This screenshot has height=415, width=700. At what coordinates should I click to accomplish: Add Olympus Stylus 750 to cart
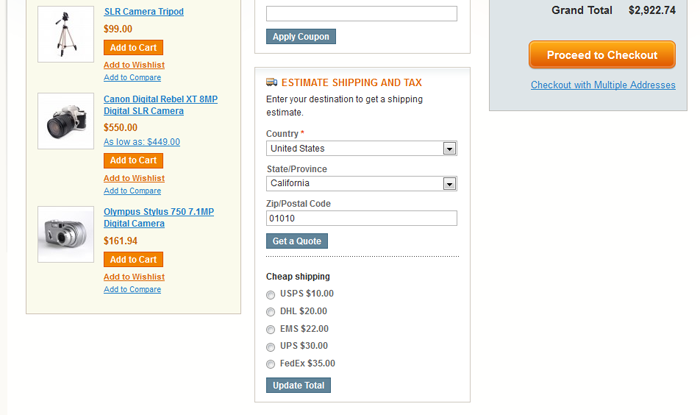(x=133, y=259)
